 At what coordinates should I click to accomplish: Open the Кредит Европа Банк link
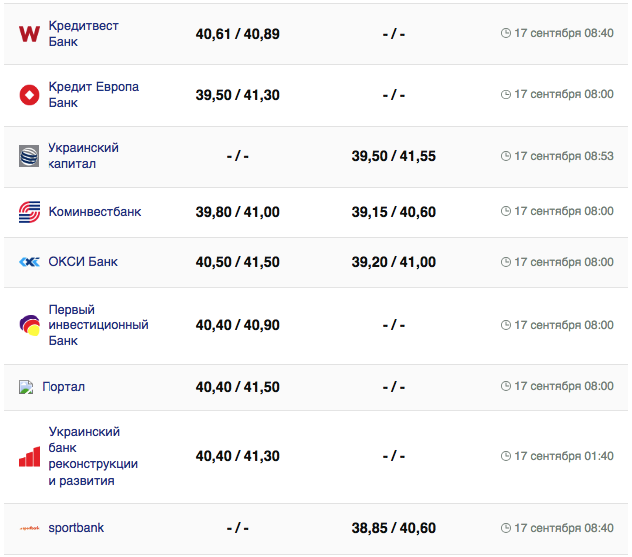pyautogui.click(x=93, y=94)
